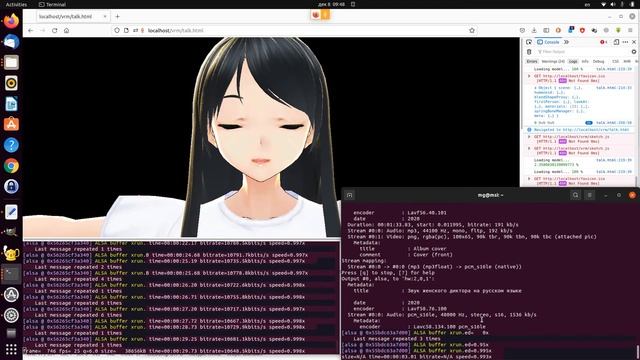The height and width of the screenshot is (360, 640).
Task: Open Rhythmbox music player in the dock
Action: click(11, 83)
